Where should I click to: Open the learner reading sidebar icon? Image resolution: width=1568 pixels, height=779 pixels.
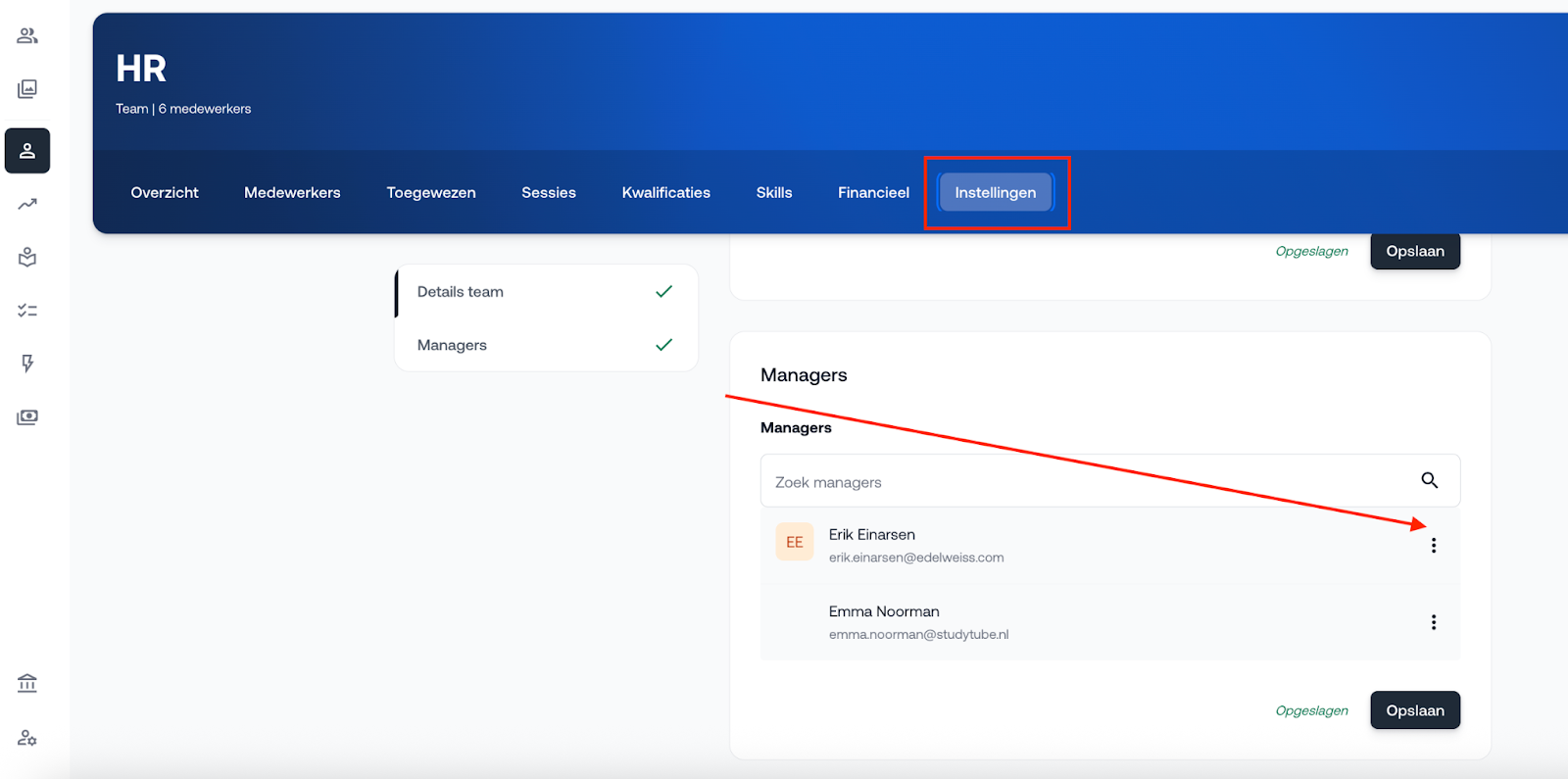tap(27, 257)
